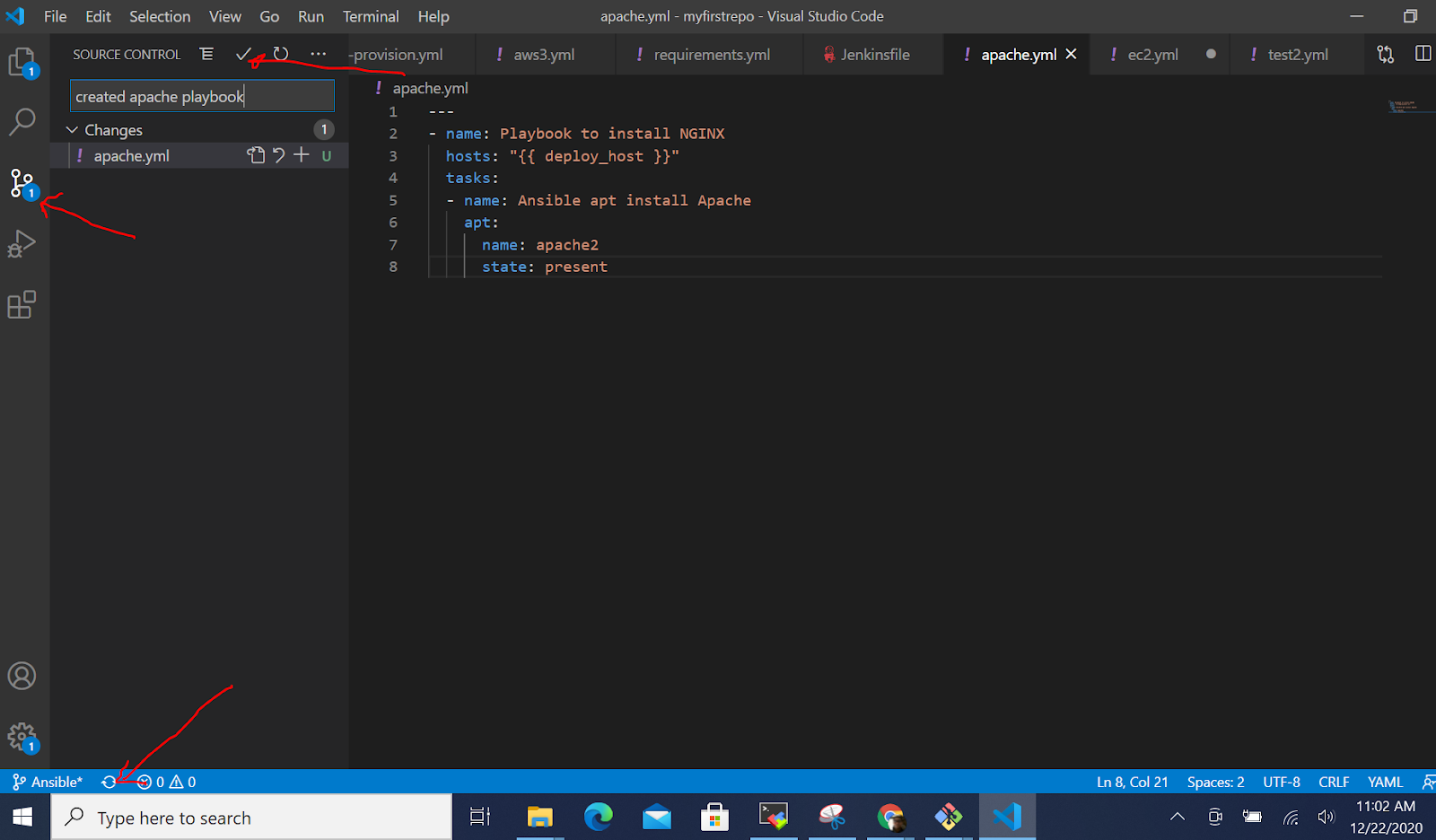Click the Windows taskbar search box
This screenshot has width=1436, height=840.
pos(251,818)
